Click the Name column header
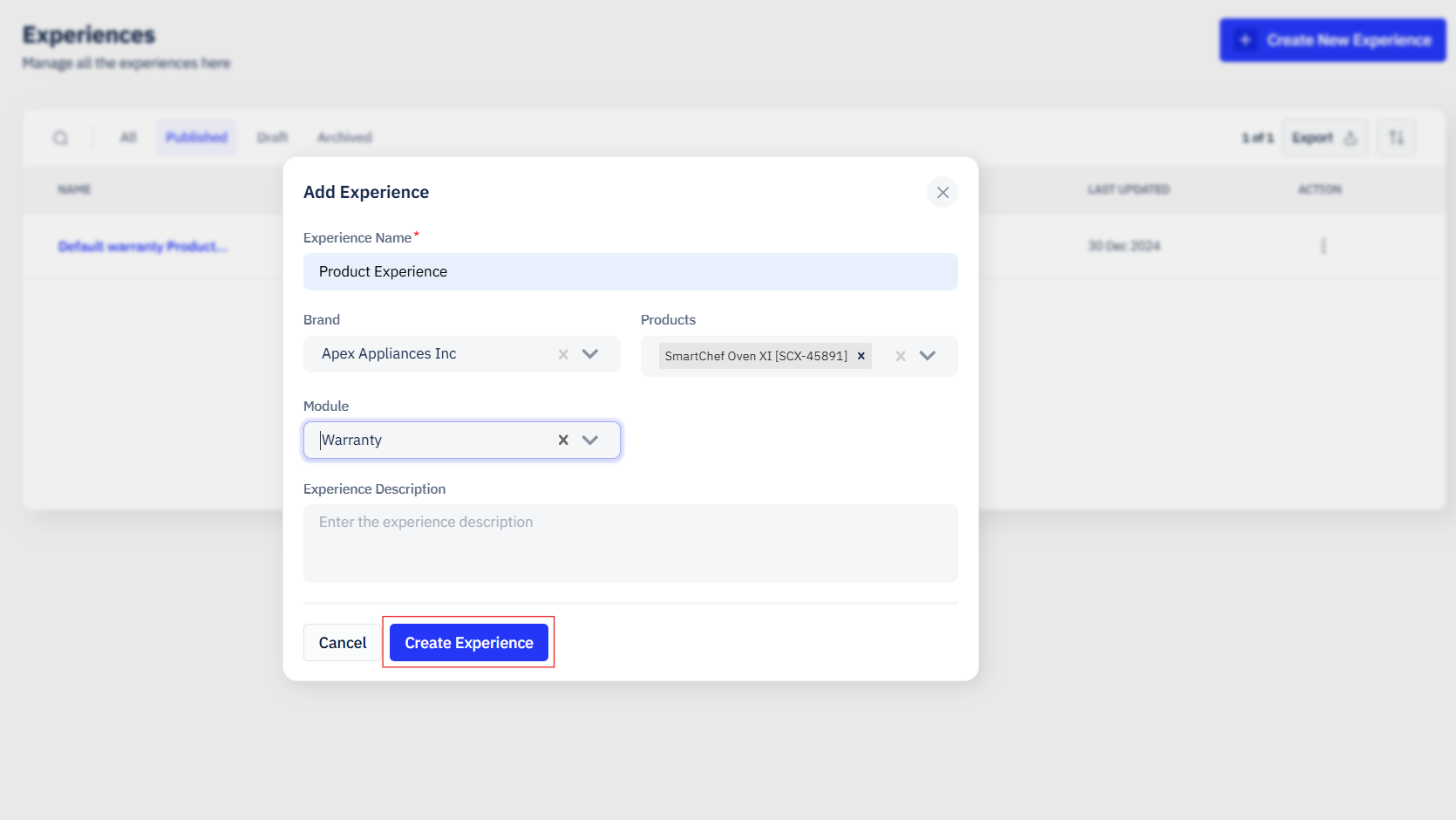This screenshot has height=820, width=1456. (x=74, y=189)
